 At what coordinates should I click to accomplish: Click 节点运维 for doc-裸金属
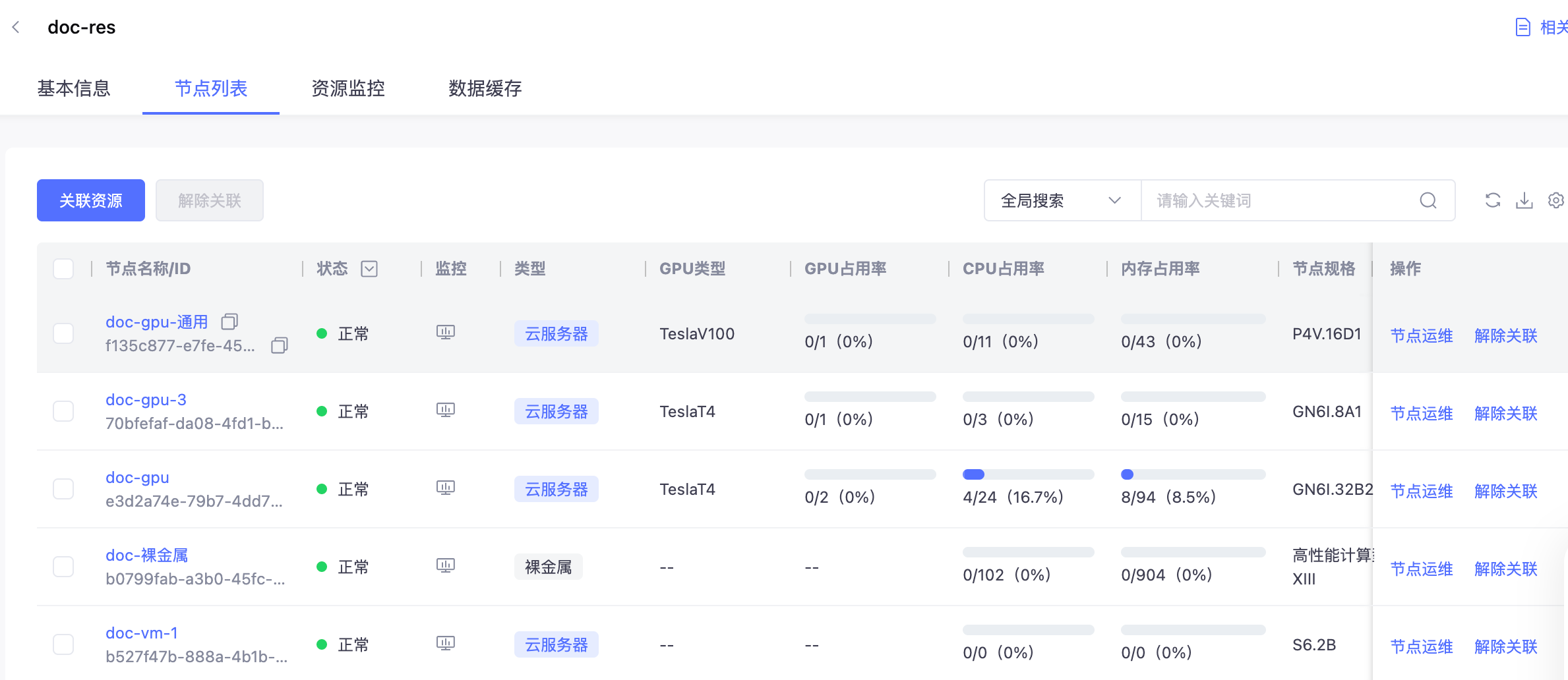tap(1422, 569)
